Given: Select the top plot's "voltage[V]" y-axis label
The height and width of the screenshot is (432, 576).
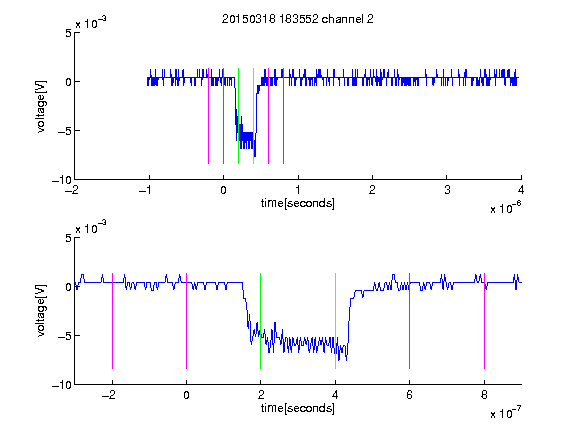Looking at the screenshot, I should 41,107.
